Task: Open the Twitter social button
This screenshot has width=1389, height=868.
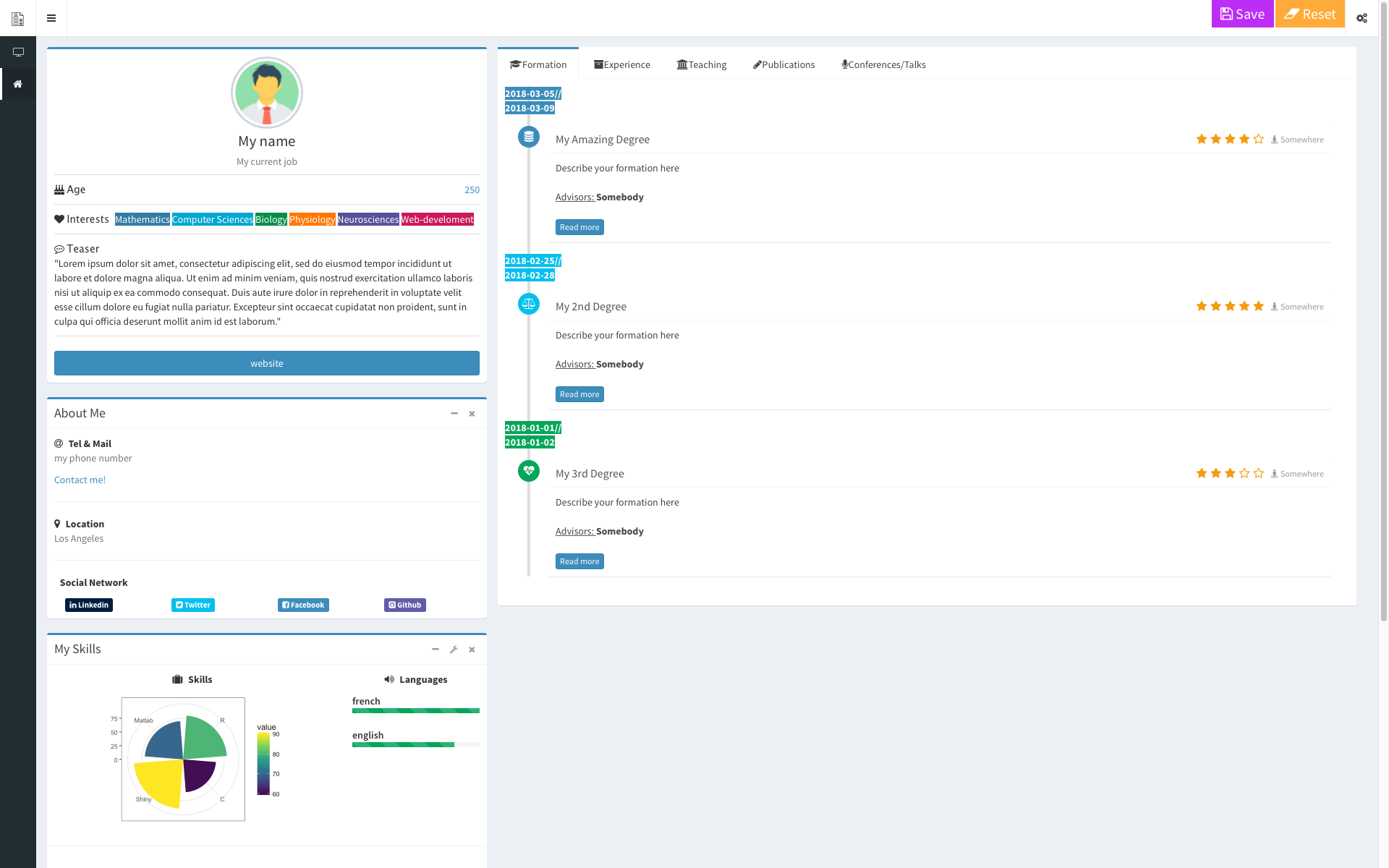Action: 193,605
